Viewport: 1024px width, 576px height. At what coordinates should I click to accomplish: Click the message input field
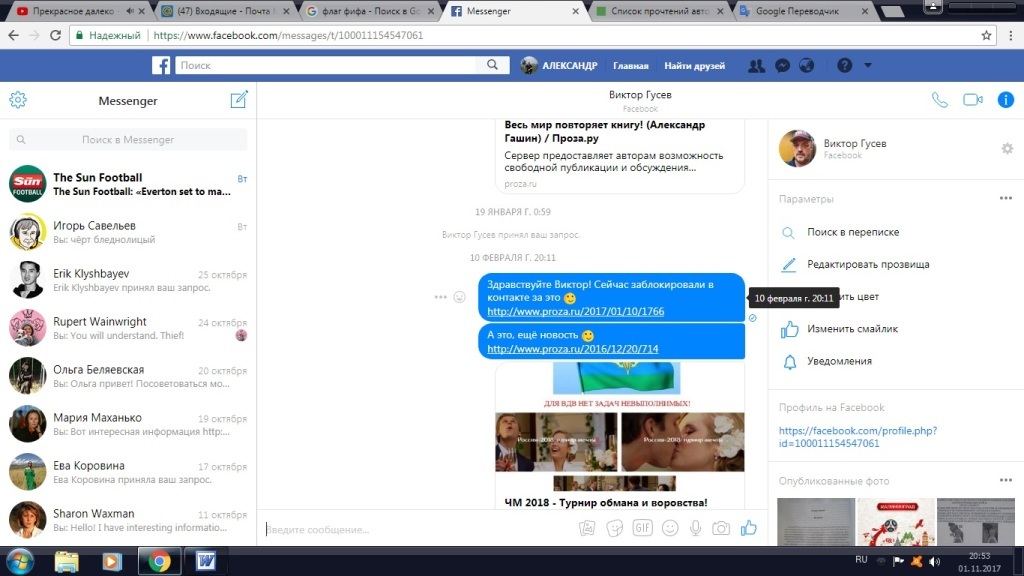click(418, 529)
